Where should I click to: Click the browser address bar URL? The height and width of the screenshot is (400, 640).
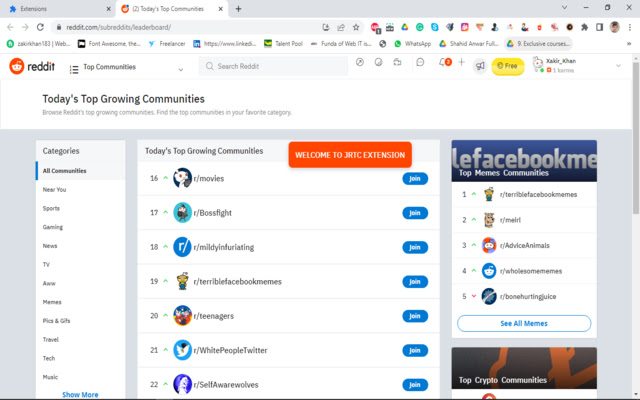(118, 27)
